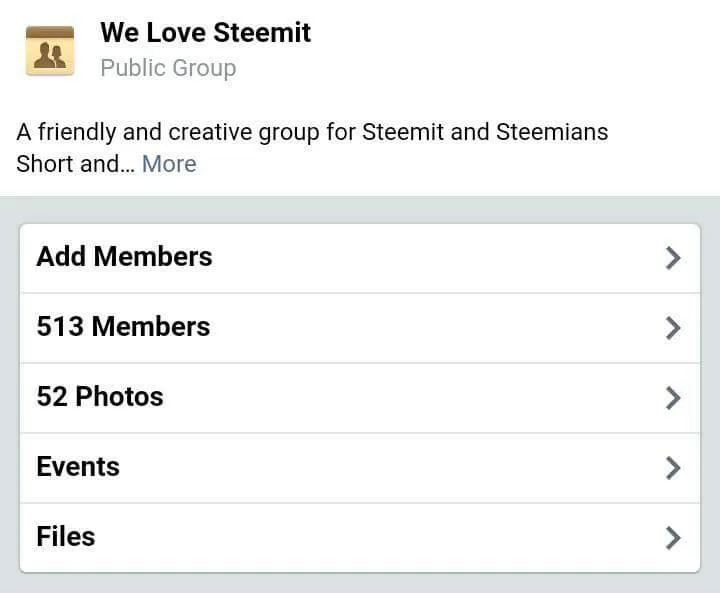720x593 pixels.
Task: Open the group's Files section
Action: pyautogui.click(x=360, y=537)
